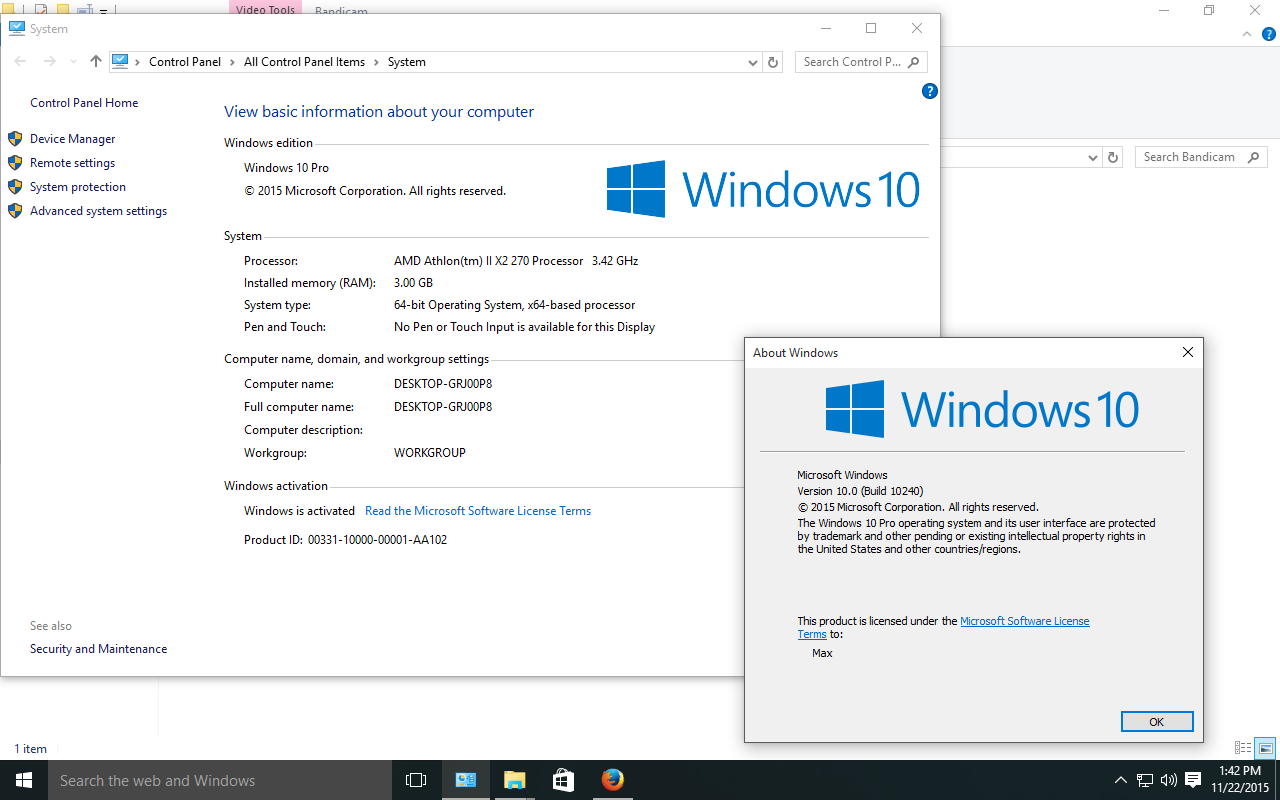Show hidden tray icons with the chevron
This screenshot has height=800, width=1280.
point(1121,780)
